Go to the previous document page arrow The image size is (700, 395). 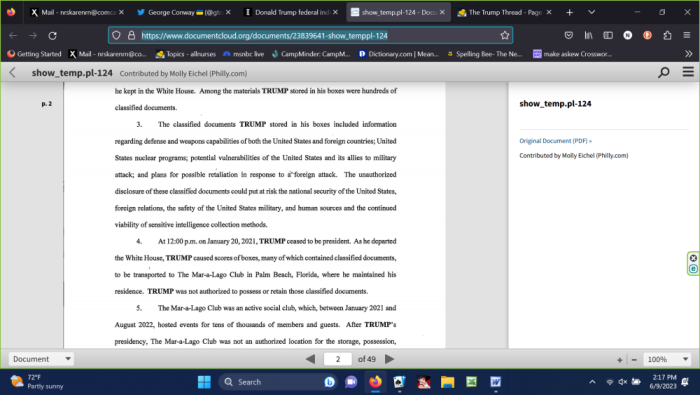coord(310,359)
